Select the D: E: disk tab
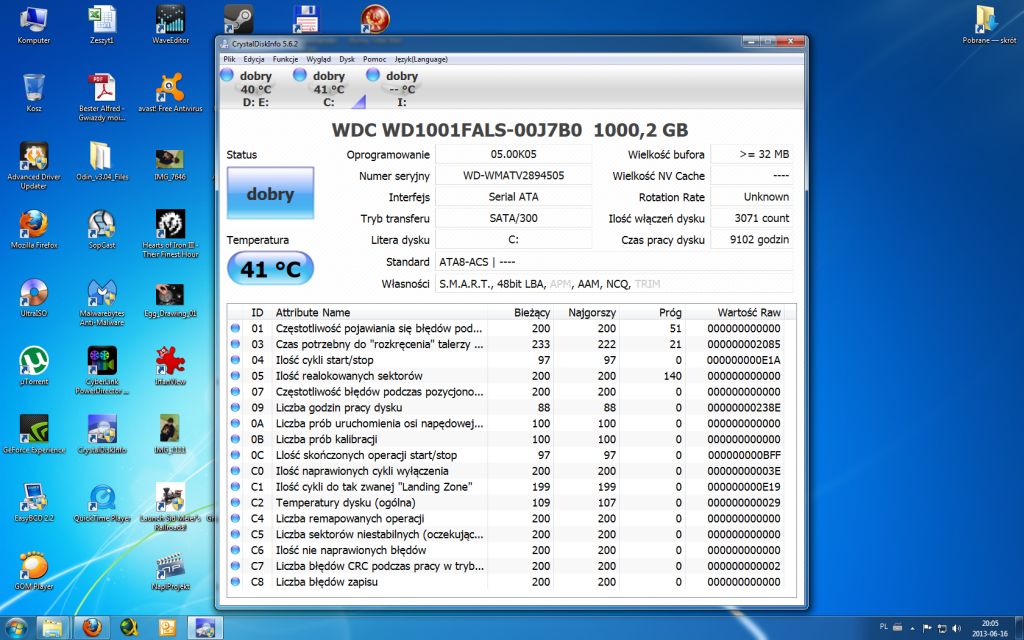 coord(255,88)
